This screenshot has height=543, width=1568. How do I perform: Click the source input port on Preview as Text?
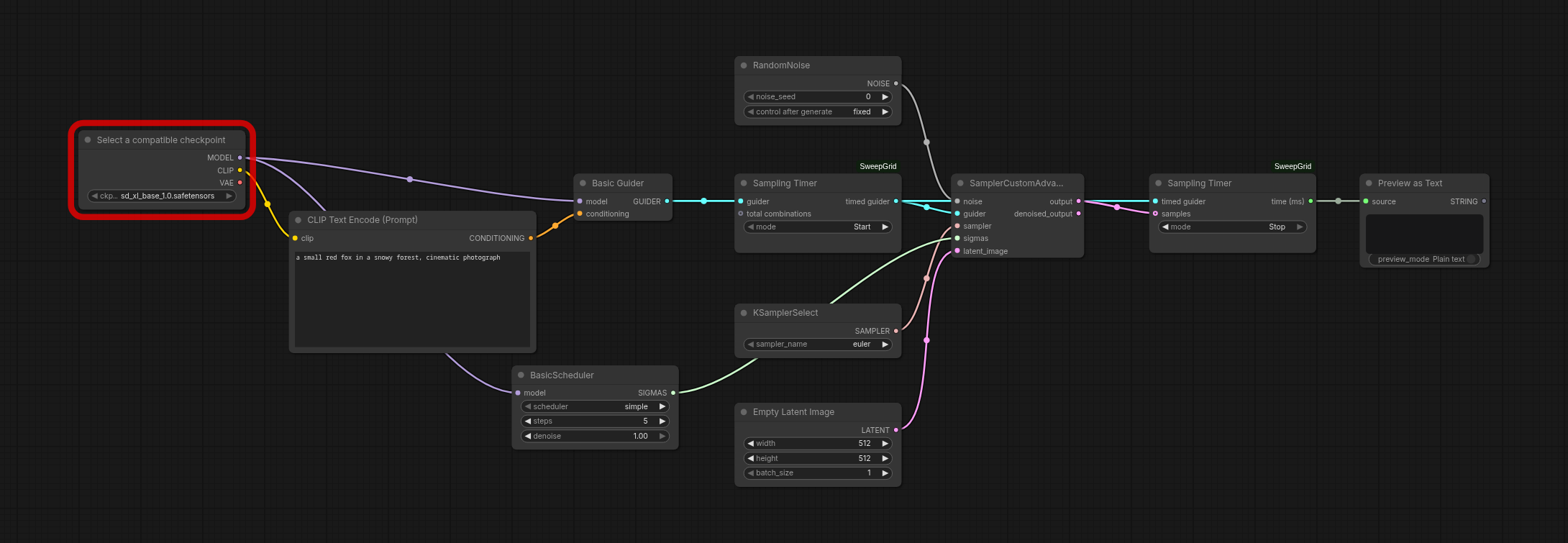pos(1366,201)
